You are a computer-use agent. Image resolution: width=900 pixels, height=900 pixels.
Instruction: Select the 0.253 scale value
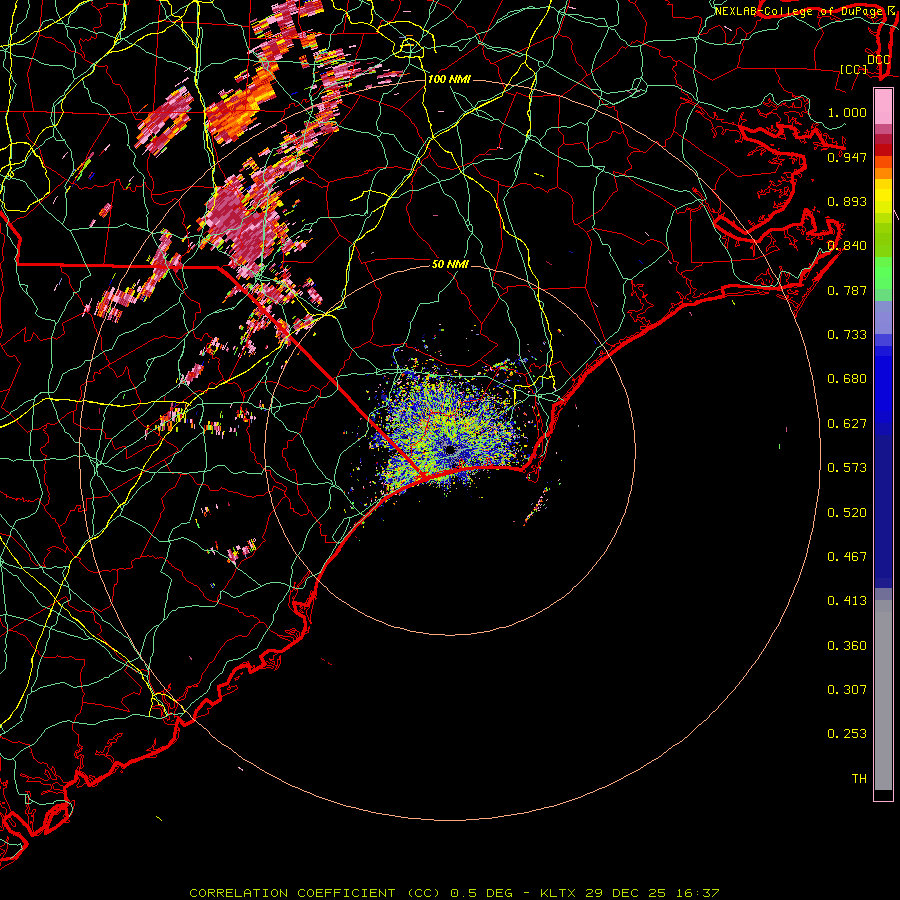pyautogui.click(x=847, y=734)
